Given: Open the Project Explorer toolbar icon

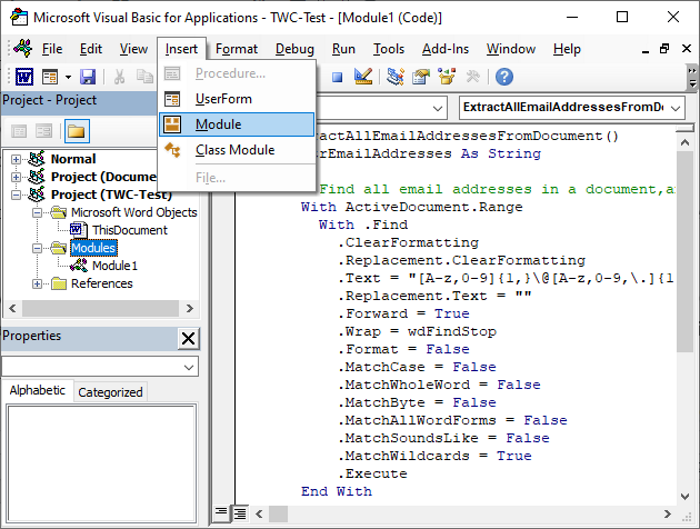Looking at the screenshot, I should (x=395, y=77).
